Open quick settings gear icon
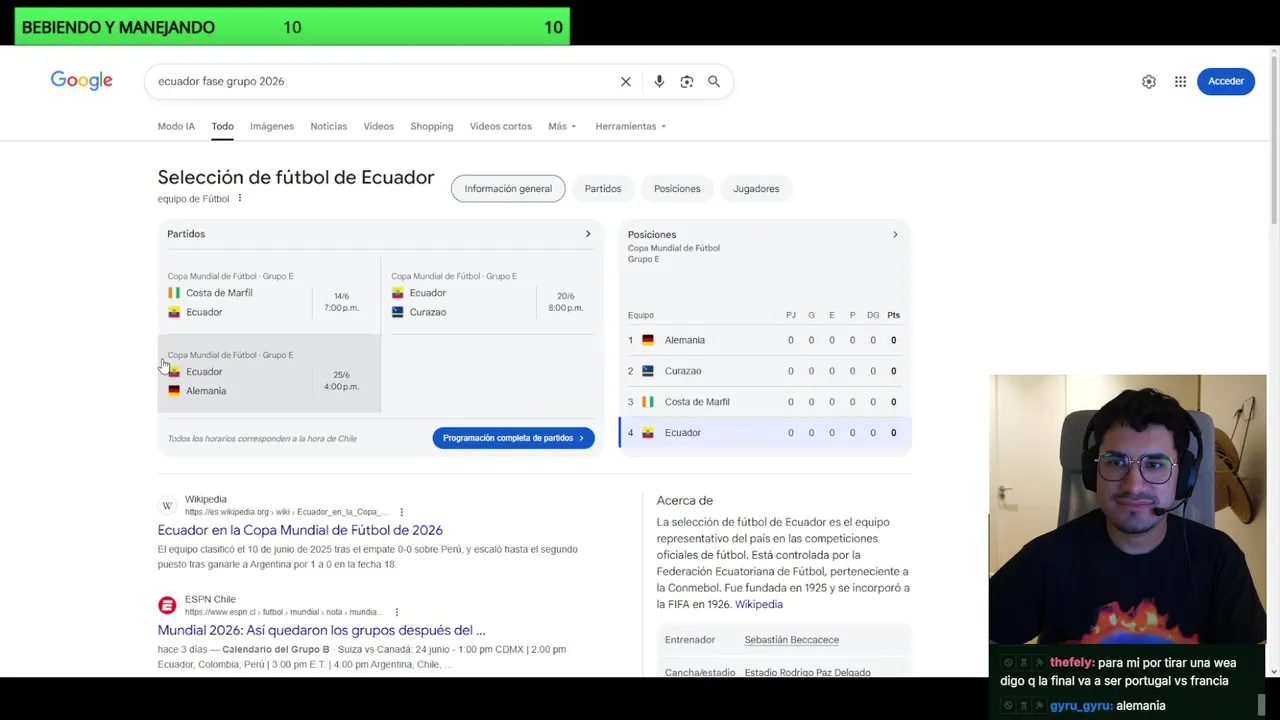Screen dimensions: 1280x720 tap(1149, 81)
